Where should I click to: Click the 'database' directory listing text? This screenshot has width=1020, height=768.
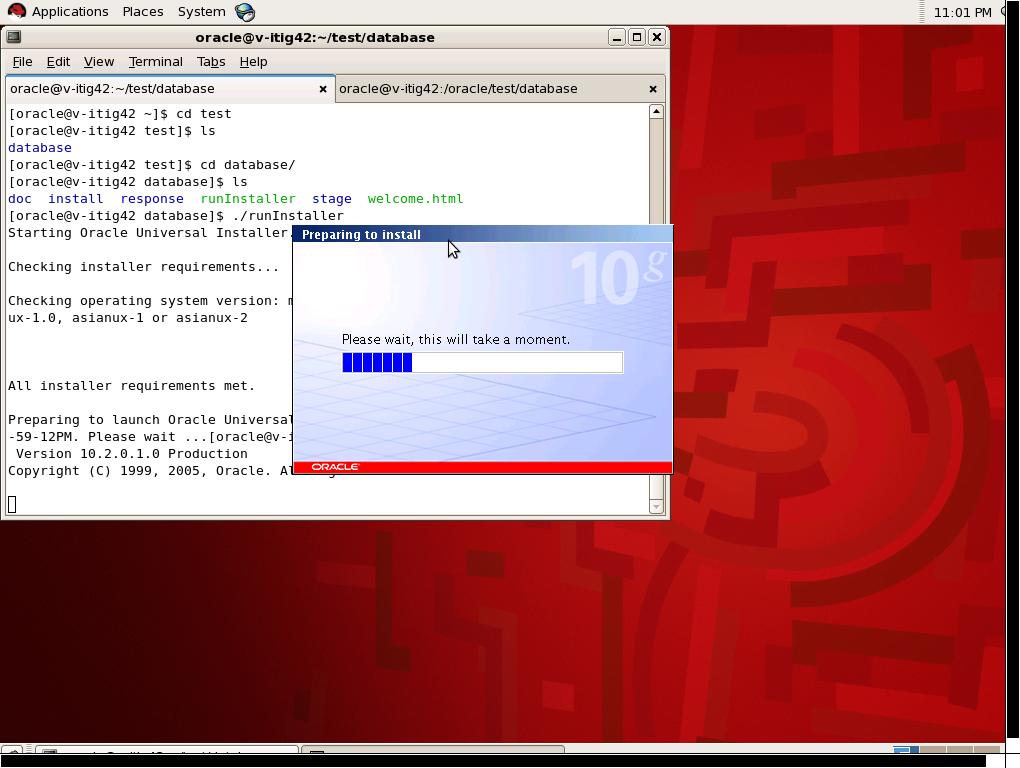point(40,148)
